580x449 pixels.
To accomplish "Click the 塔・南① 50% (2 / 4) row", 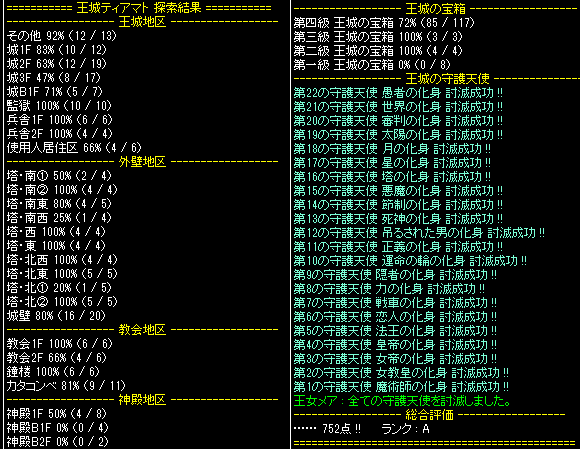I will [59, 176].
